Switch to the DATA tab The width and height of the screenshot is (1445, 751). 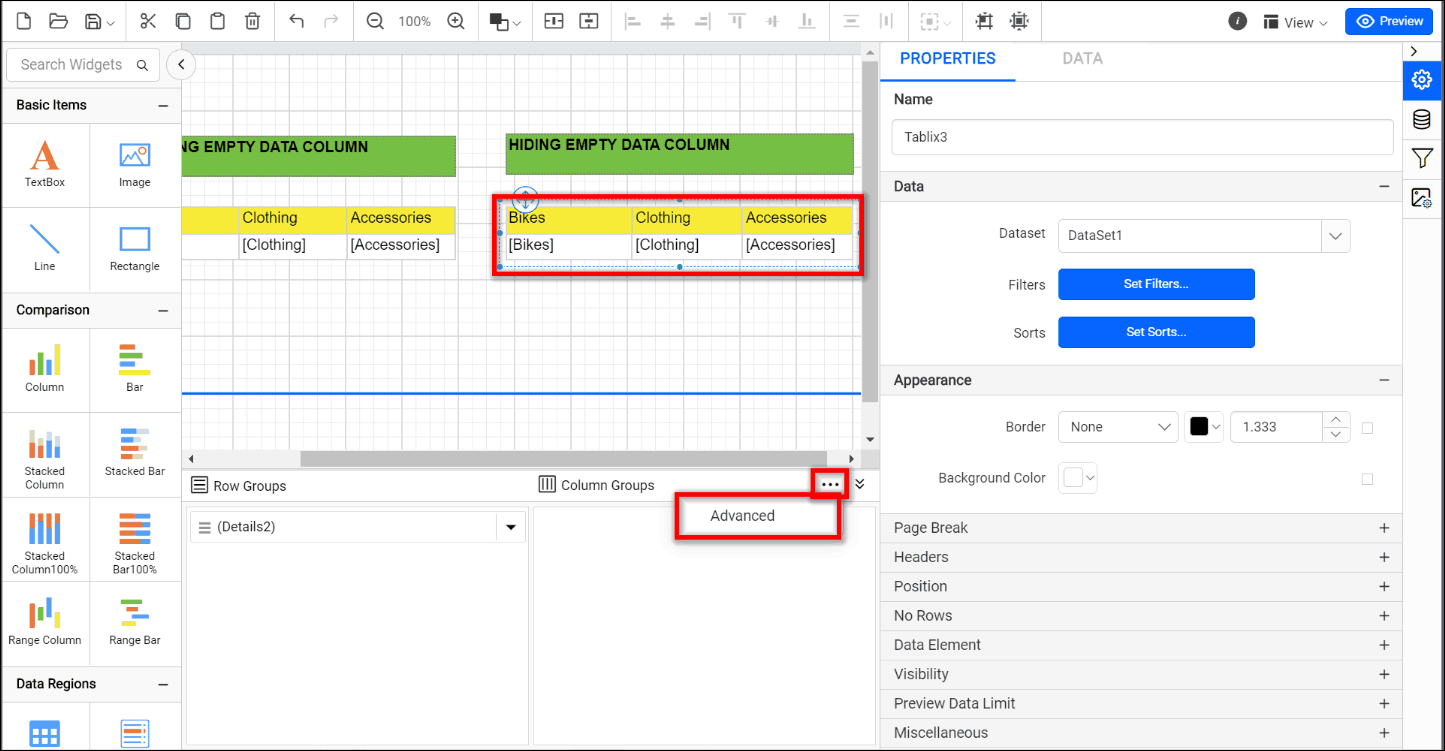[1082, 59]
